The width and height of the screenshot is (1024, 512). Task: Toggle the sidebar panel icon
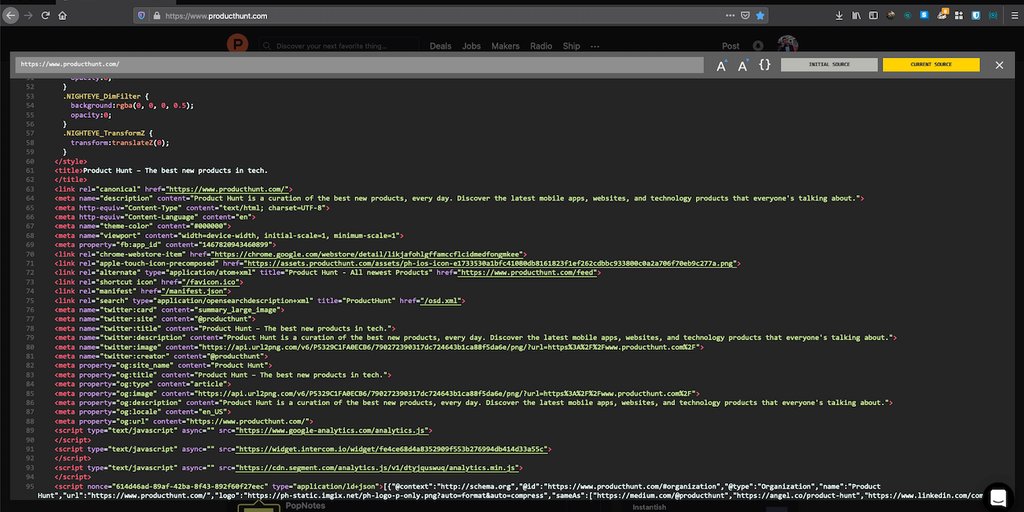tap(873, 15)
